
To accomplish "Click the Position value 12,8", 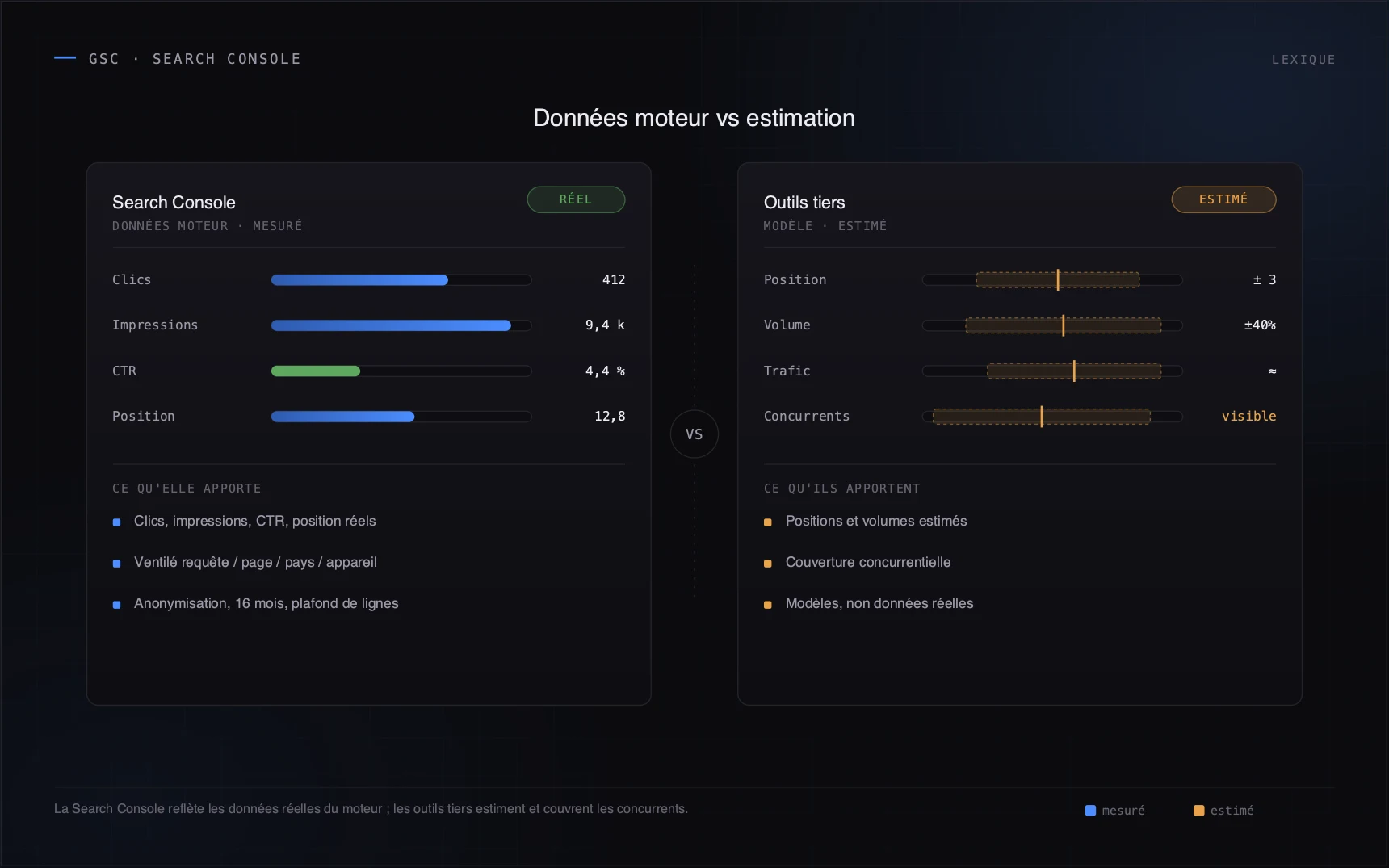I will 610,417.
